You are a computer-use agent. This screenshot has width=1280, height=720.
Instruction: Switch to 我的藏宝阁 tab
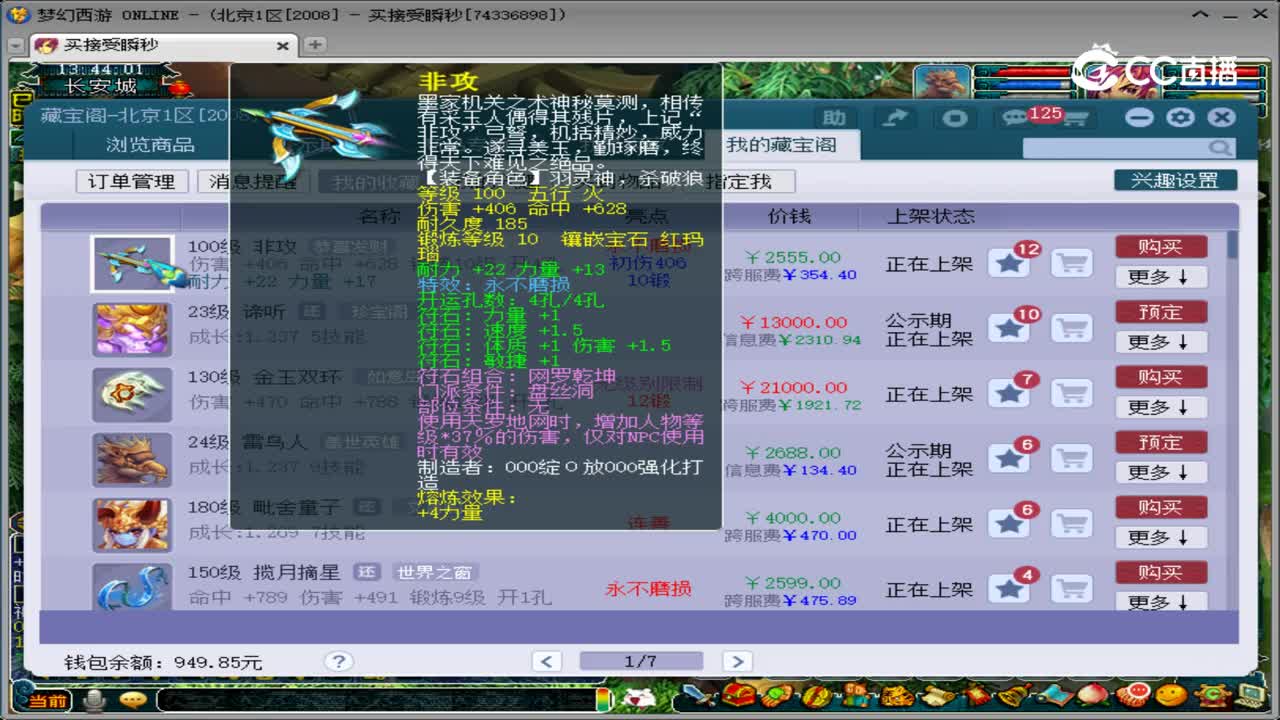781,145
